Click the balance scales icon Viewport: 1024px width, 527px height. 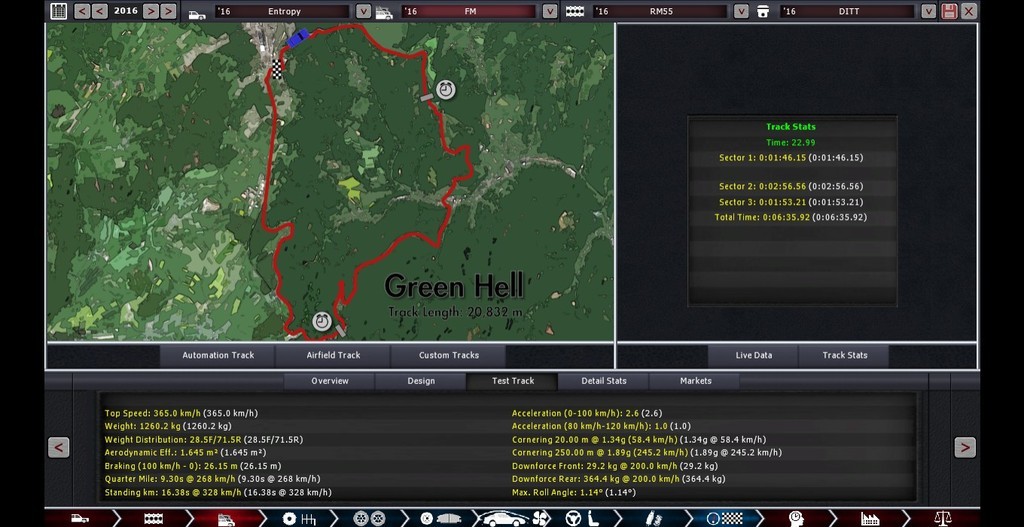click(942, 518)
